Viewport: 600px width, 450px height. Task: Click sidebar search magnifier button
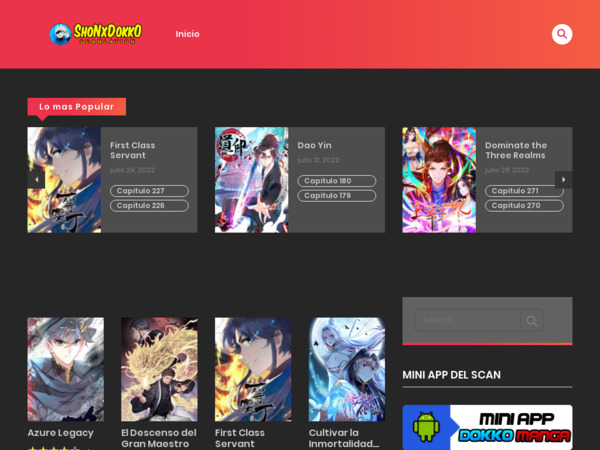coord(532,320)
